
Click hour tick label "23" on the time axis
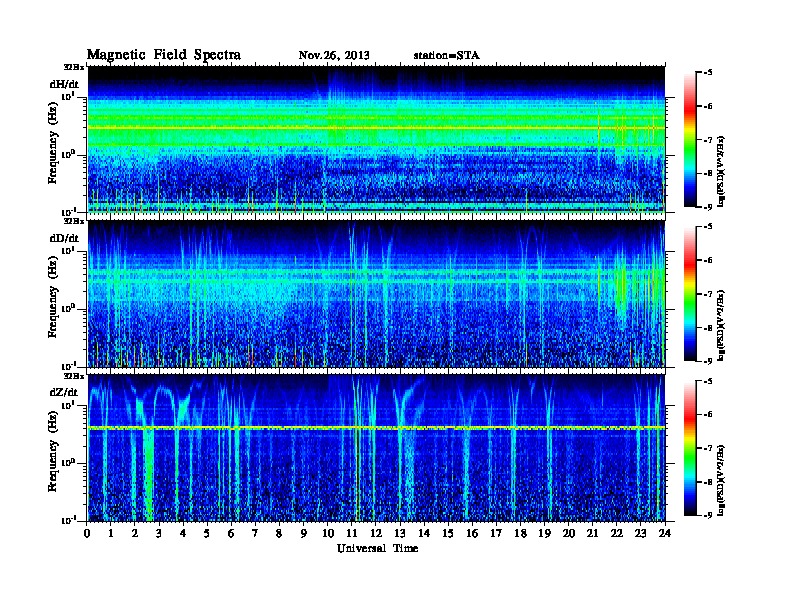[640, 533]
